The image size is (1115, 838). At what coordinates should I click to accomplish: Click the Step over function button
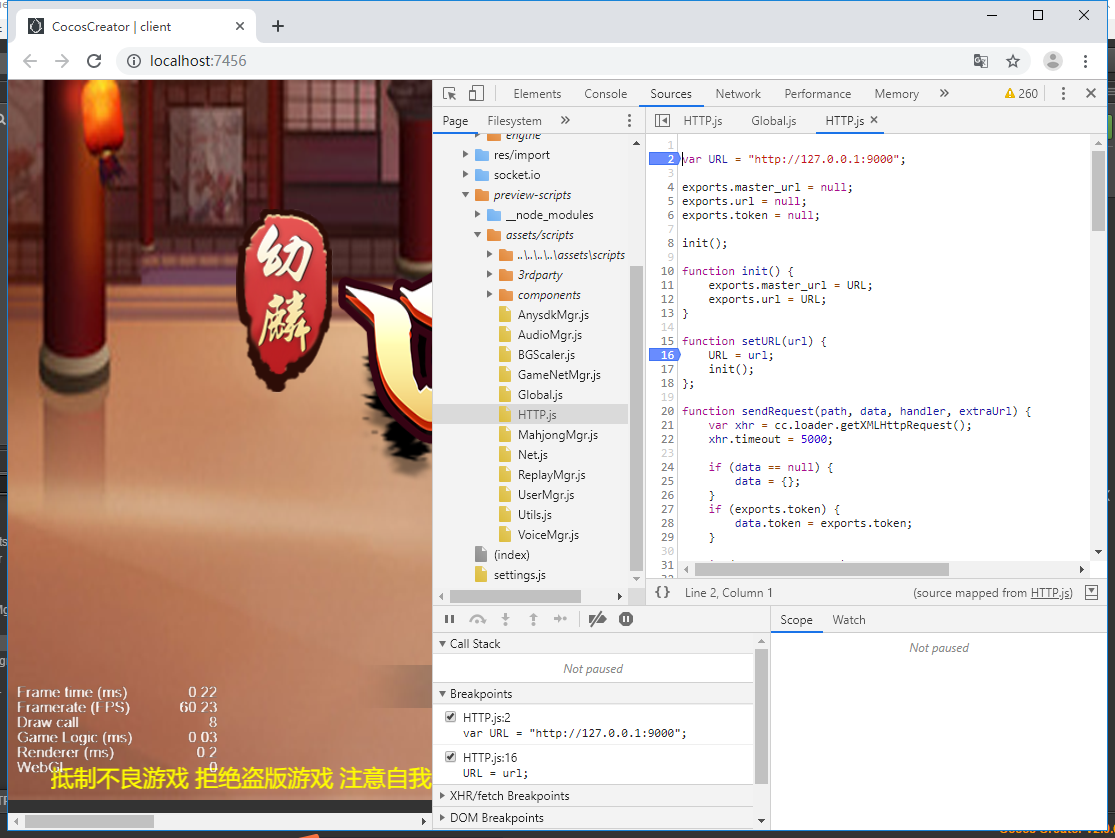[477, 619]
